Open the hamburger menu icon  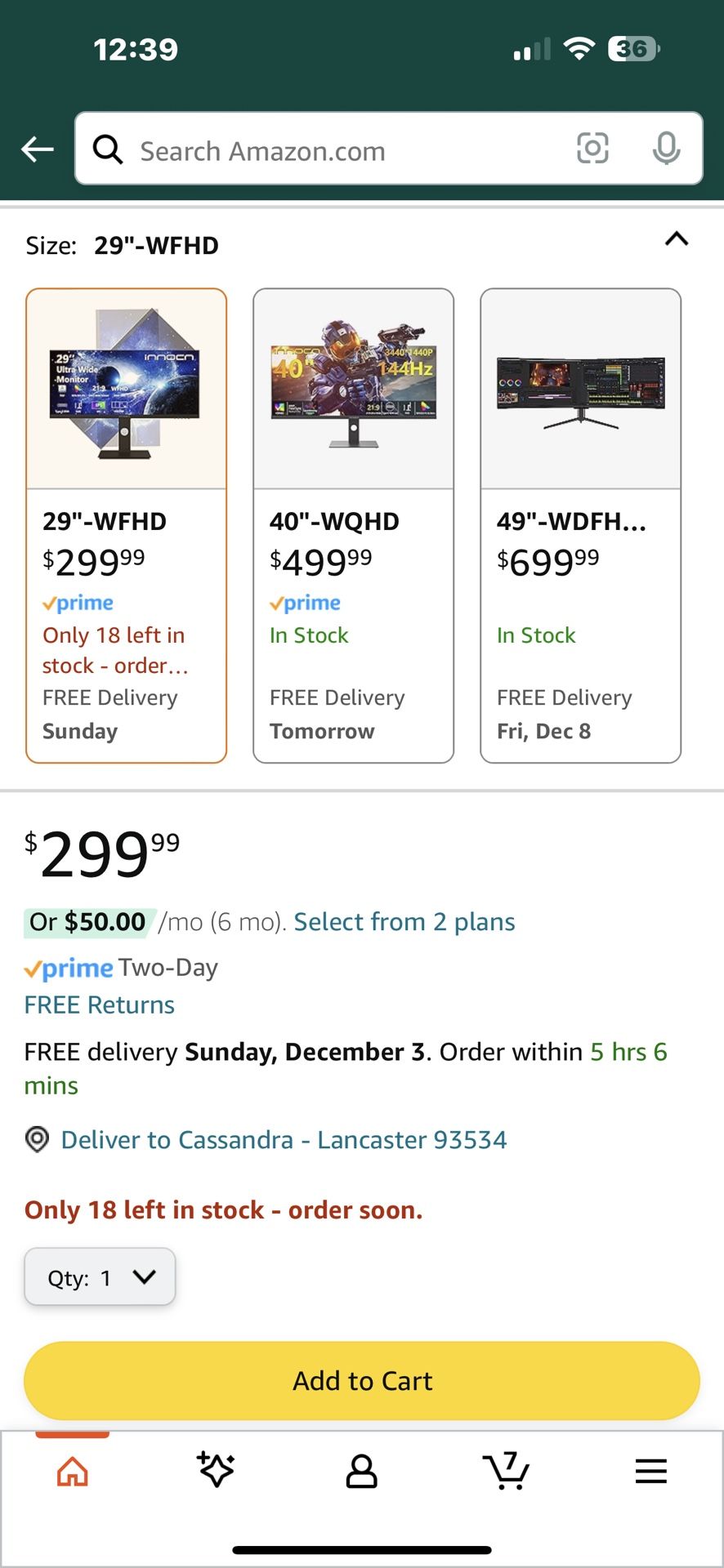point(650,1472)
